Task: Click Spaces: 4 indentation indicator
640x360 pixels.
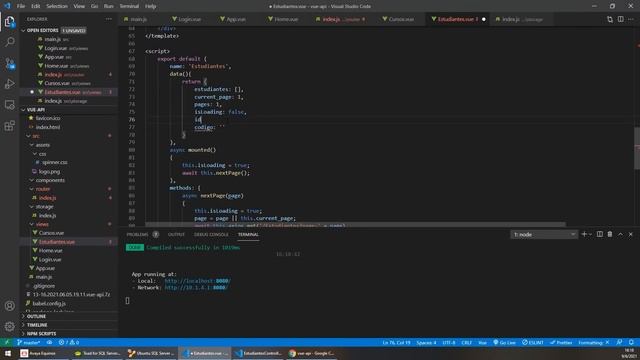Action: pyautogui.click(x=427, y=342)
